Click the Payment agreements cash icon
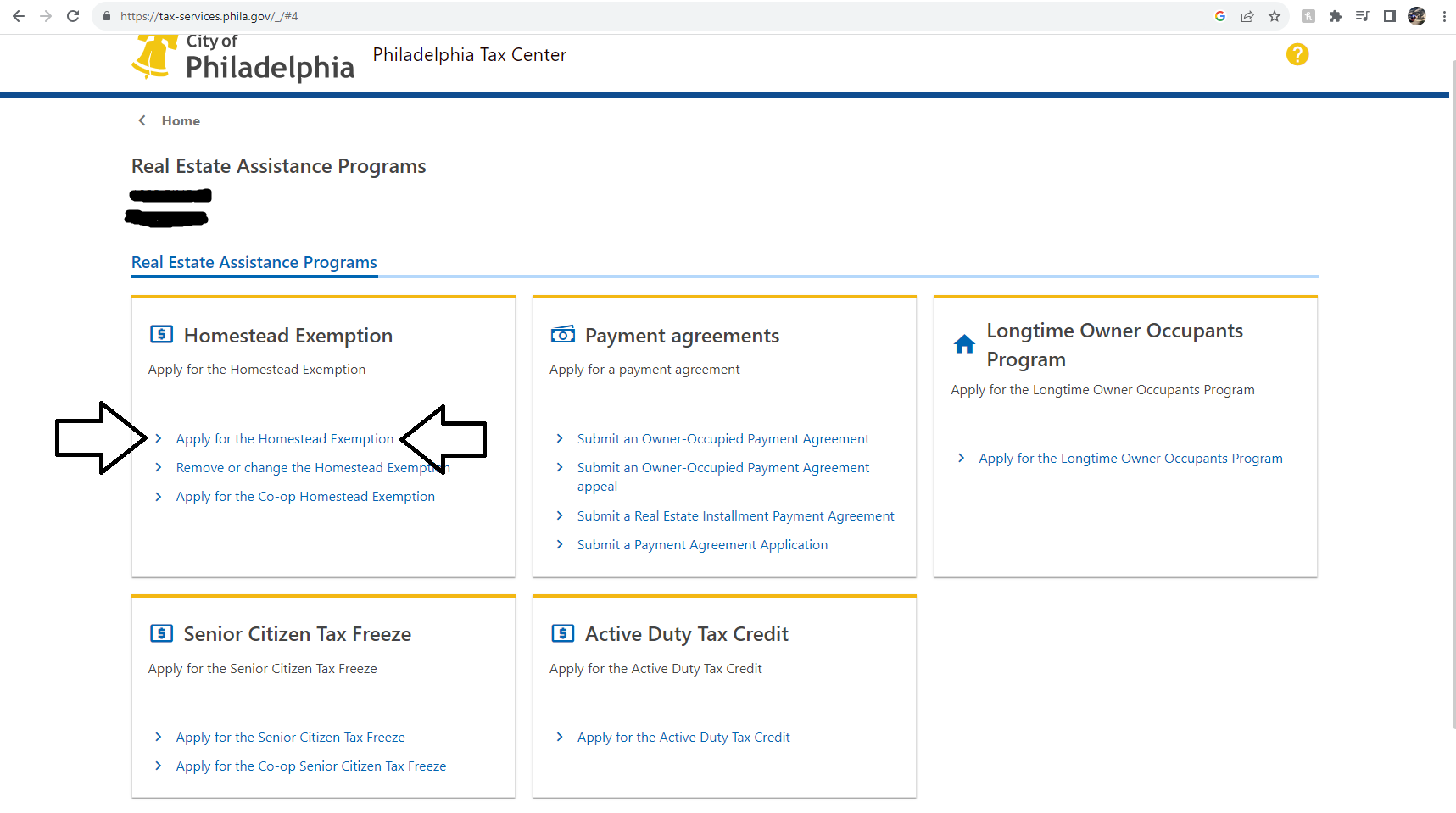1456x813 pixels. coord(563,334)
